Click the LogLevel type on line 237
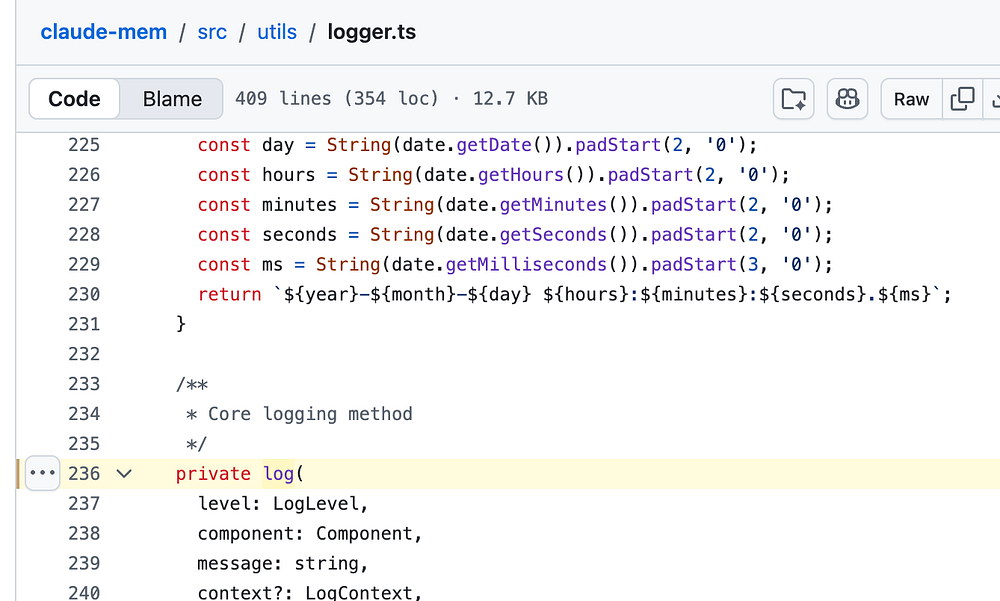Image resolution: width=1000 pixels, height=601 pixels. coord(316,504)
